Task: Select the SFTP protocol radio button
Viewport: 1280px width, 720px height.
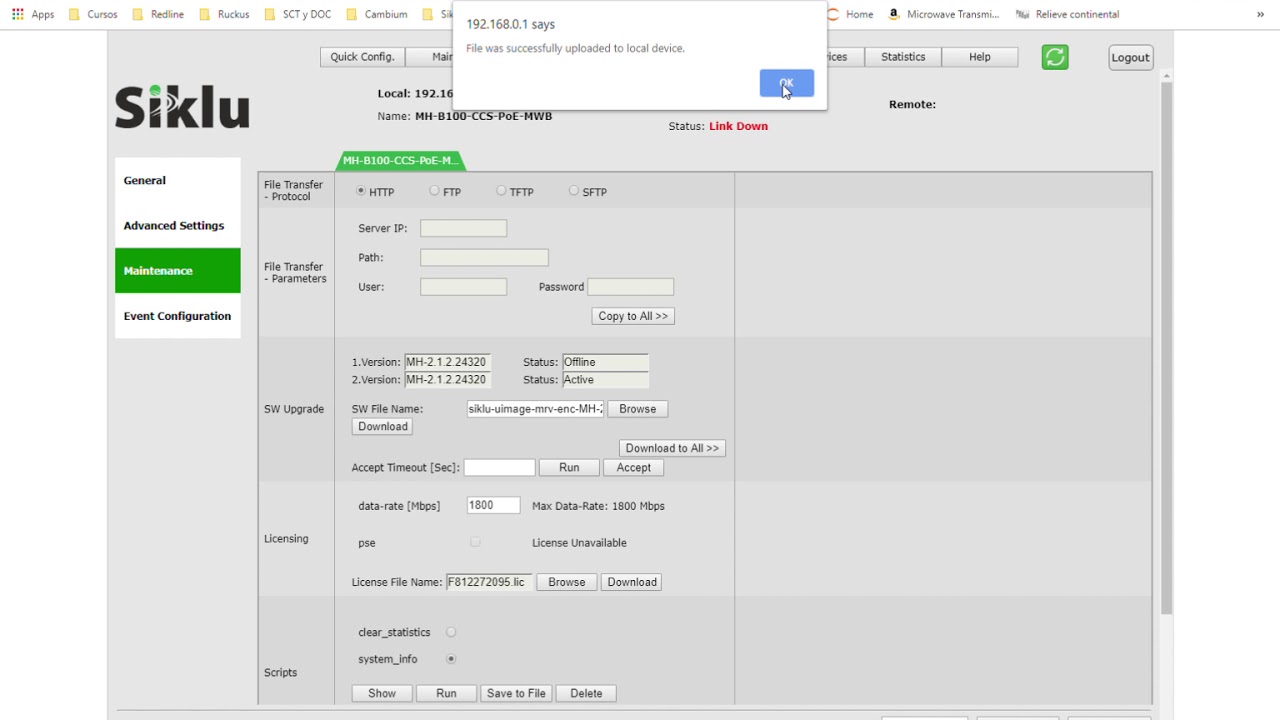Action: pyautogui.click(x=574, y=191)
